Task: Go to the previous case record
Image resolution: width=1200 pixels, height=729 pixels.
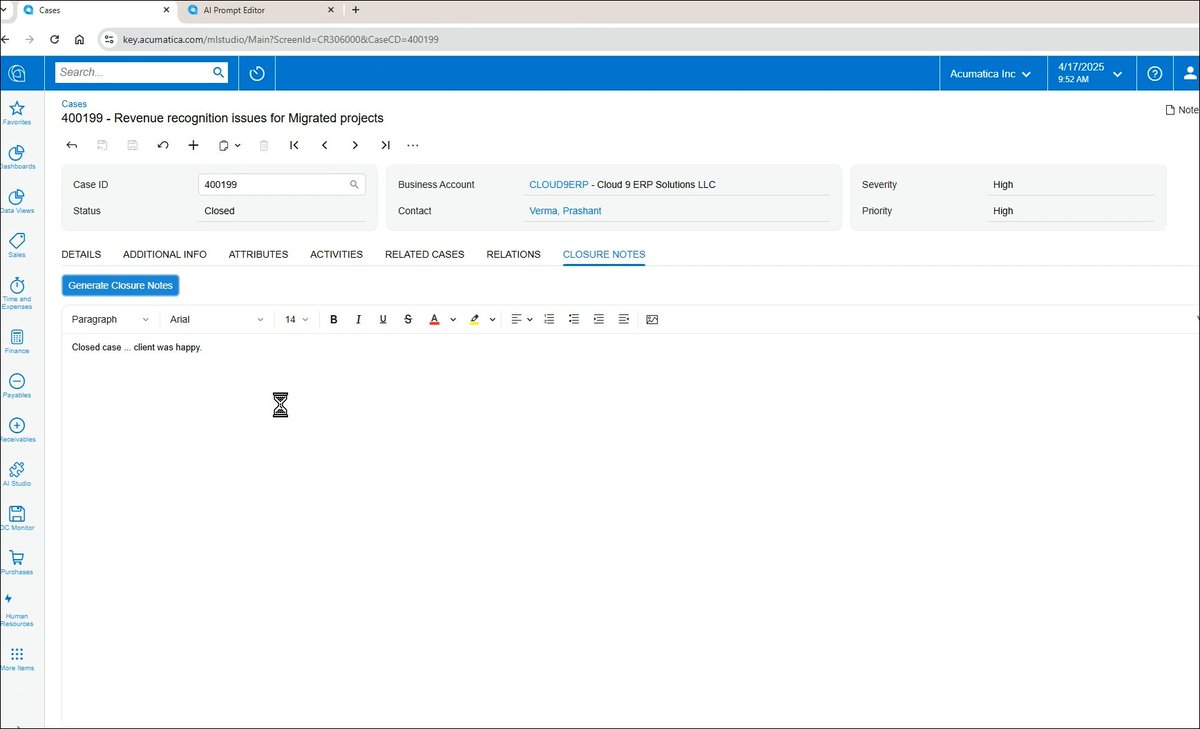Action: (x=325, y=145)
